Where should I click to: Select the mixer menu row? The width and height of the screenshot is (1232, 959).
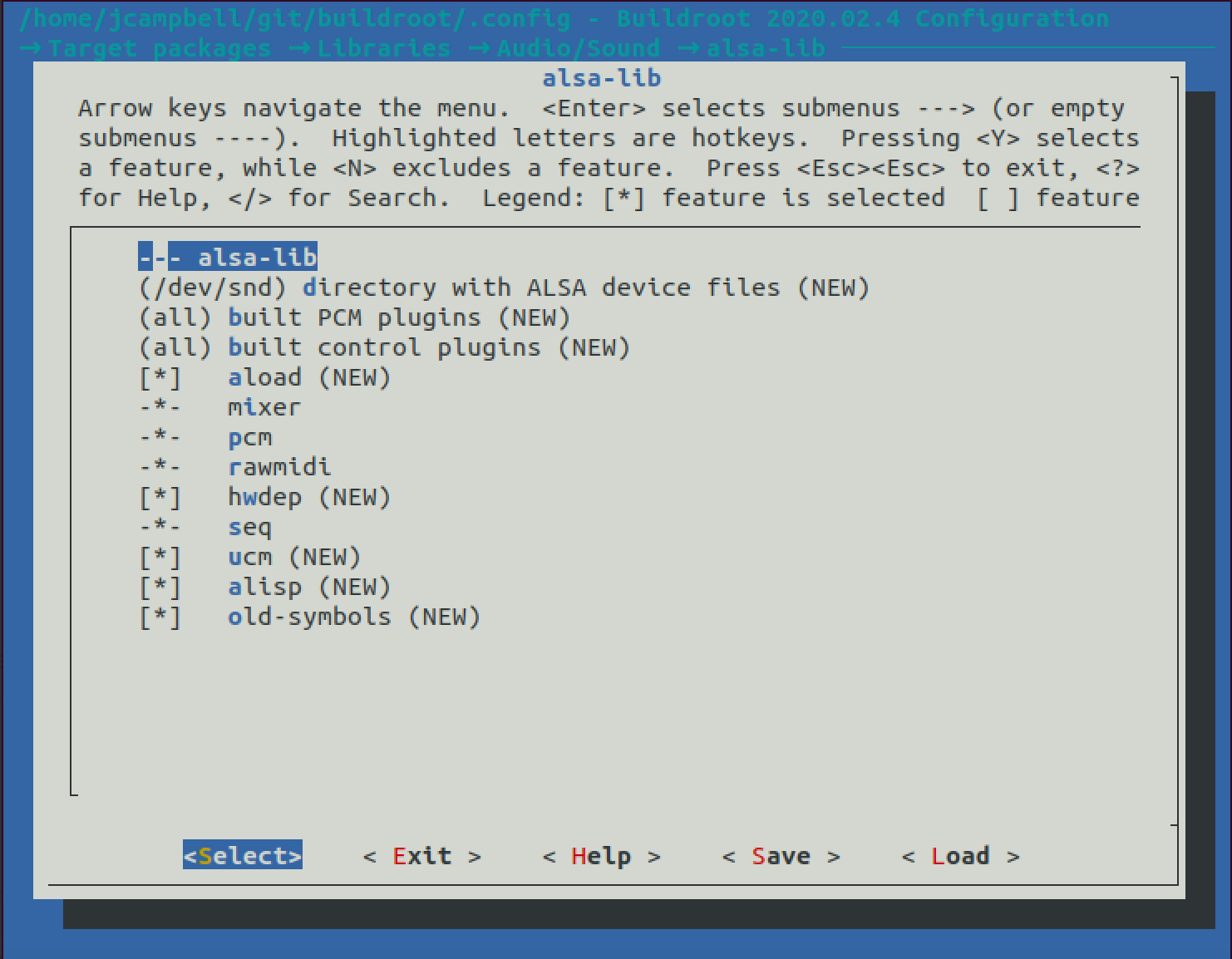tap(219, 407)
